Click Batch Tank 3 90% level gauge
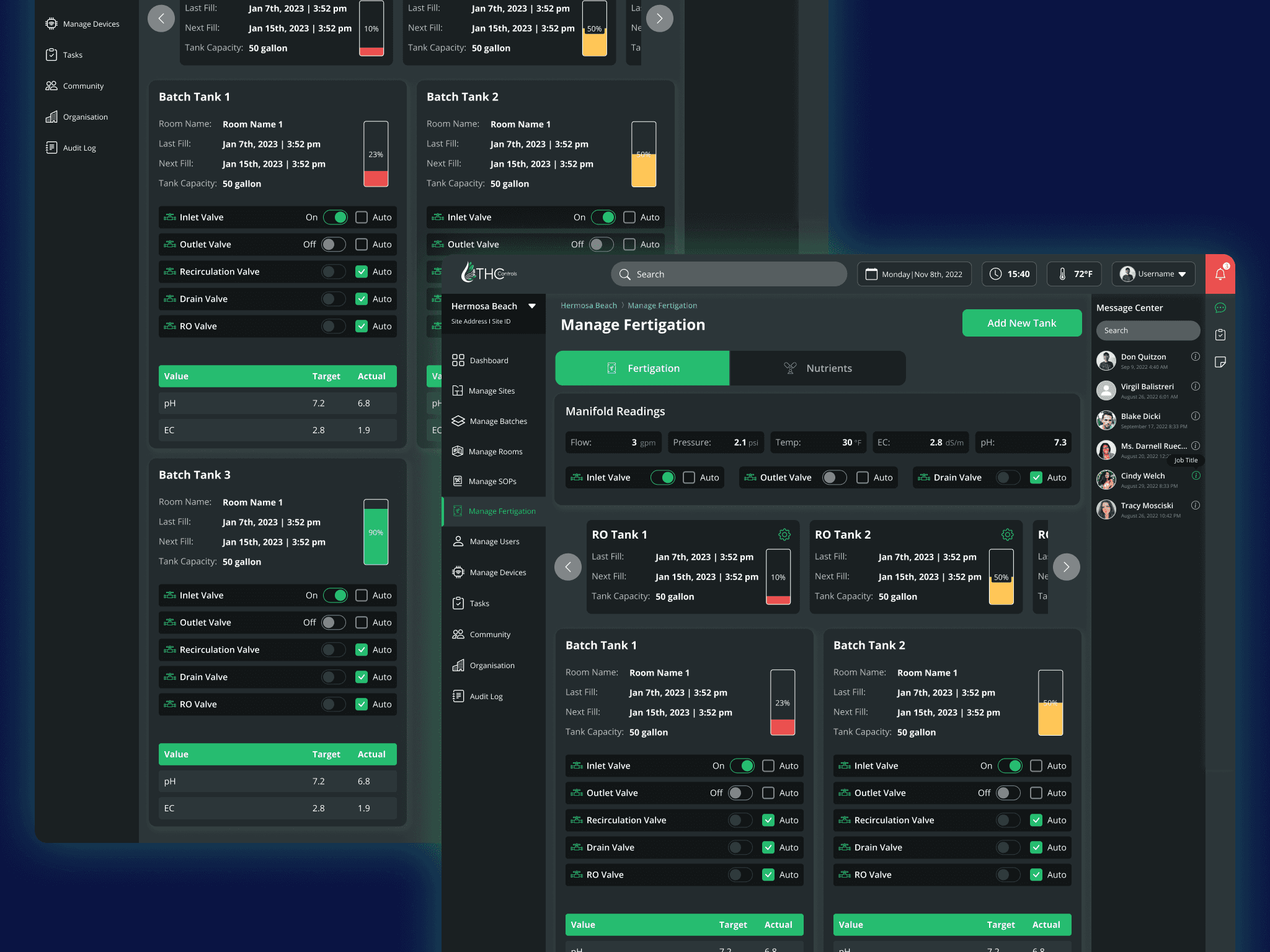The width and height of the screenshot is (1270, 952). 376,532
